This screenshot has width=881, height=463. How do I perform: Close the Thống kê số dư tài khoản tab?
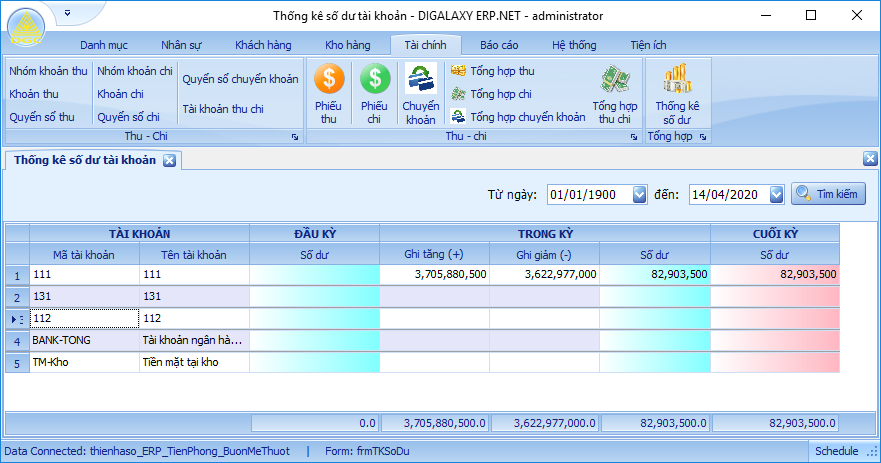[x=169, y=160]
